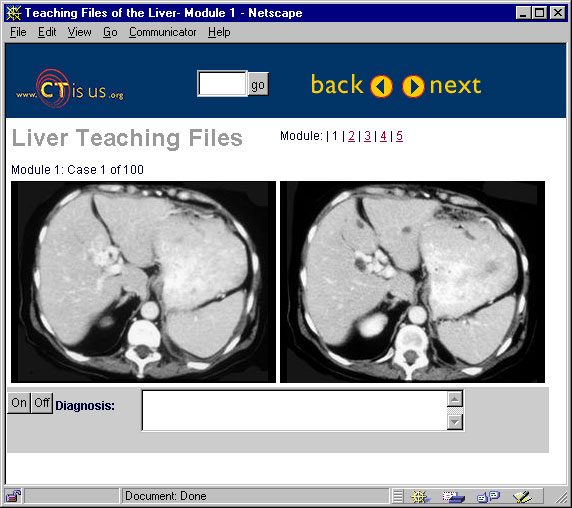This screenshot has height=508, width=572.
Task: Open the CTisus.org logo
Action: [69, 89]
